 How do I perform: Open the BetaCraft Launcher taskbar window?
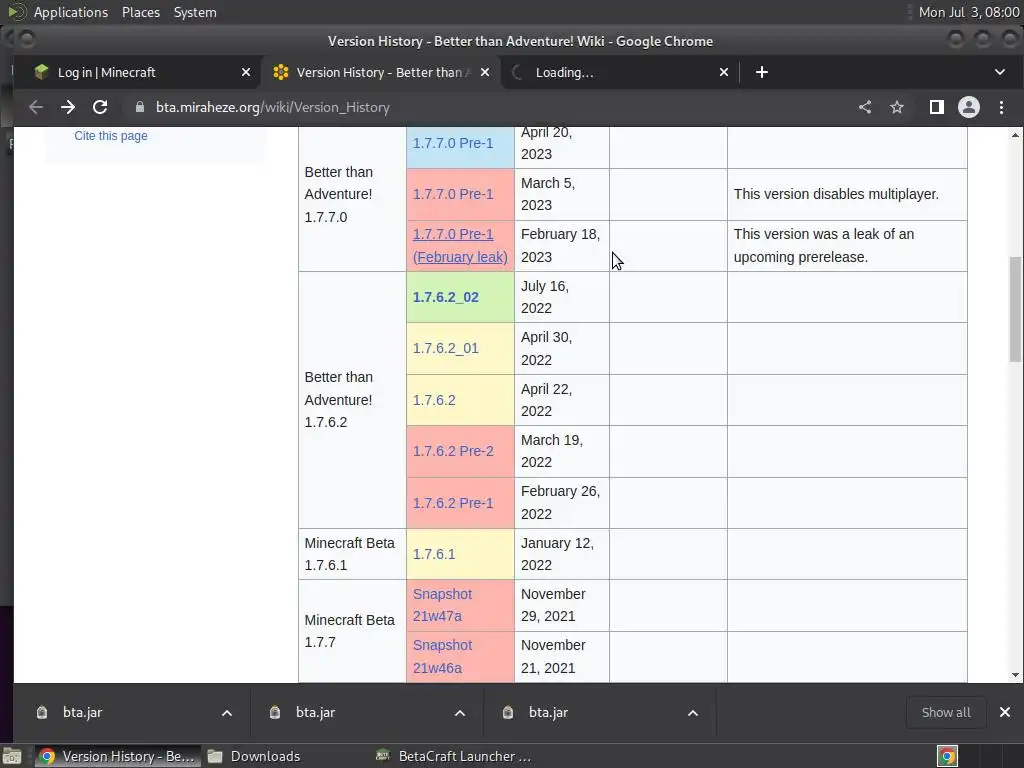(456, 756)
